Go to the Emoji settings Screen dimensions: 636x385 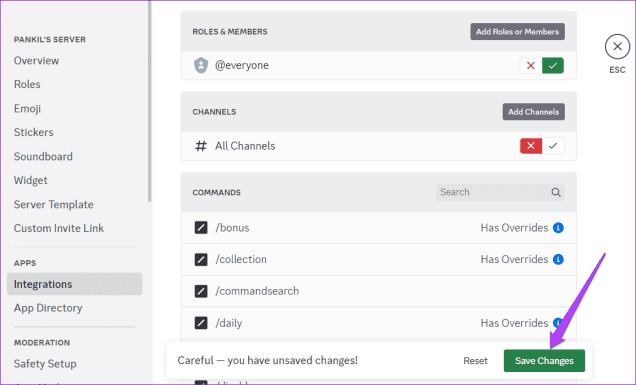click(27, 109)
